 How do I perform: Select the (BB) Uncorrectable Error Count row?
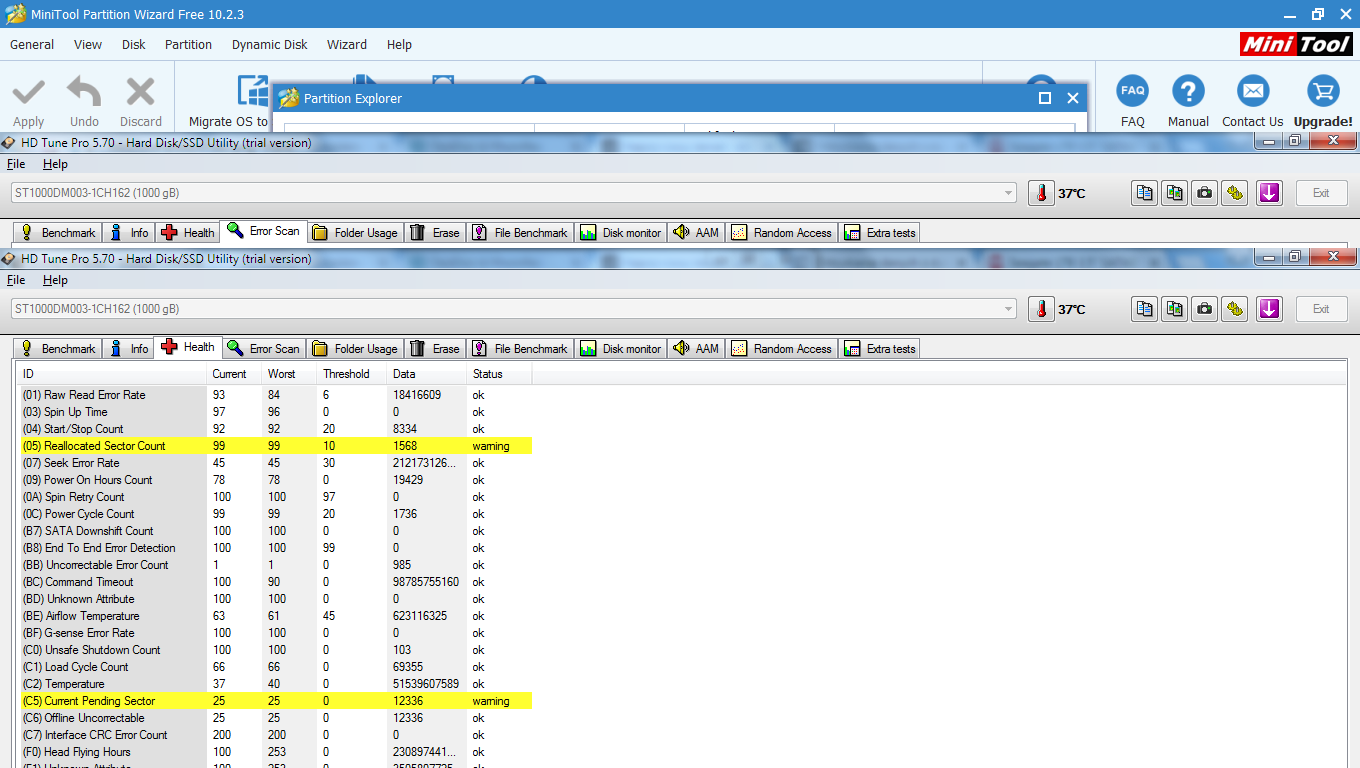(276, 565)
